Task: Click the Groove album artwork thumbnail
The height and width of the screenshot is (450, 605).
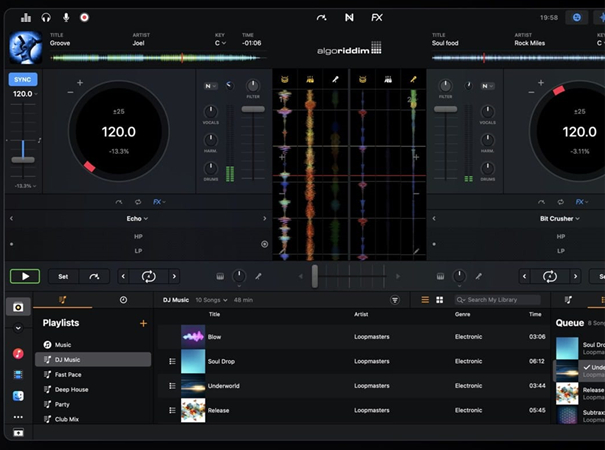Action: pyautogui.click(x=25, y=47)
